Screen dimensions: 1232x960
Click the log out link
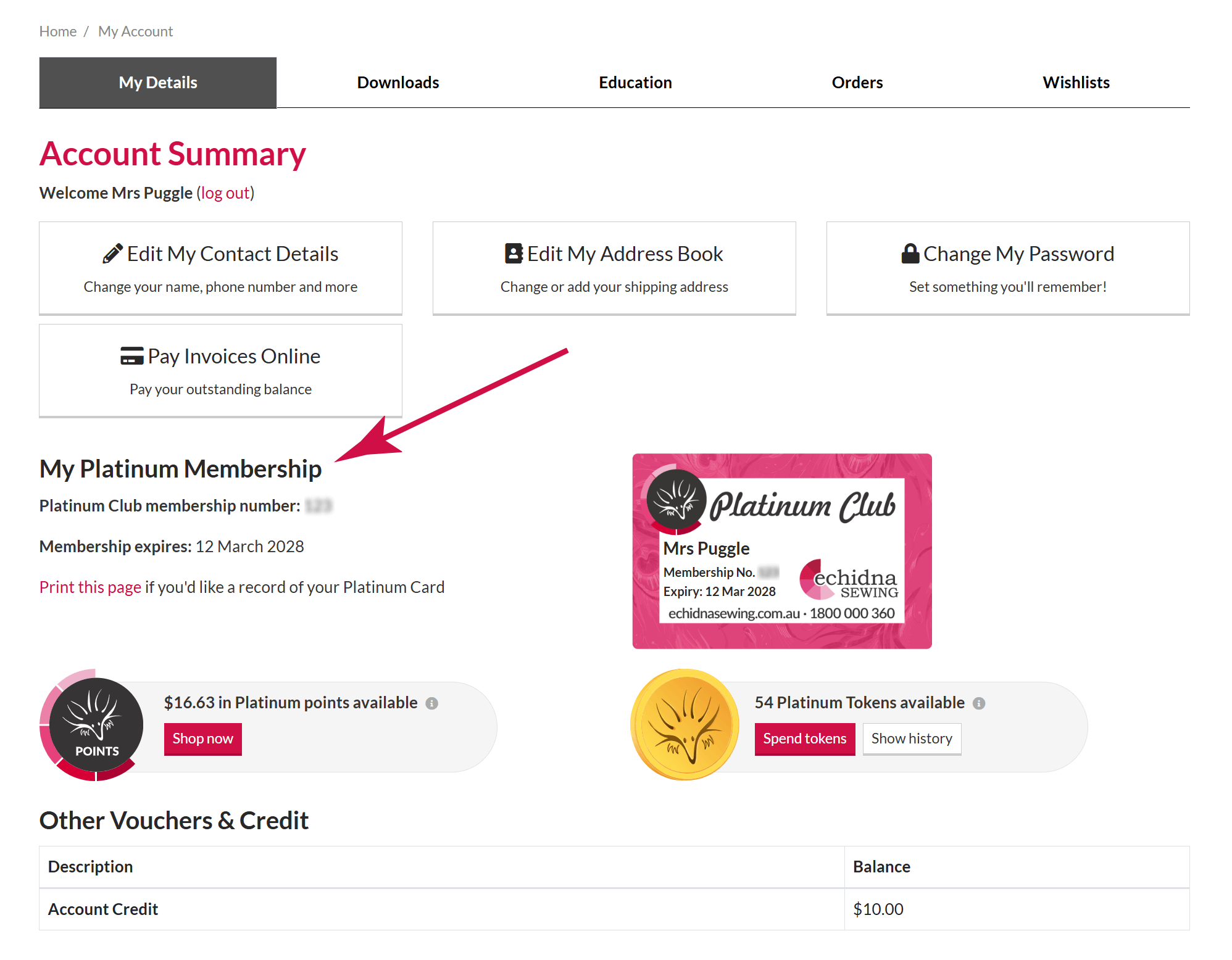(x=225, y=193)
